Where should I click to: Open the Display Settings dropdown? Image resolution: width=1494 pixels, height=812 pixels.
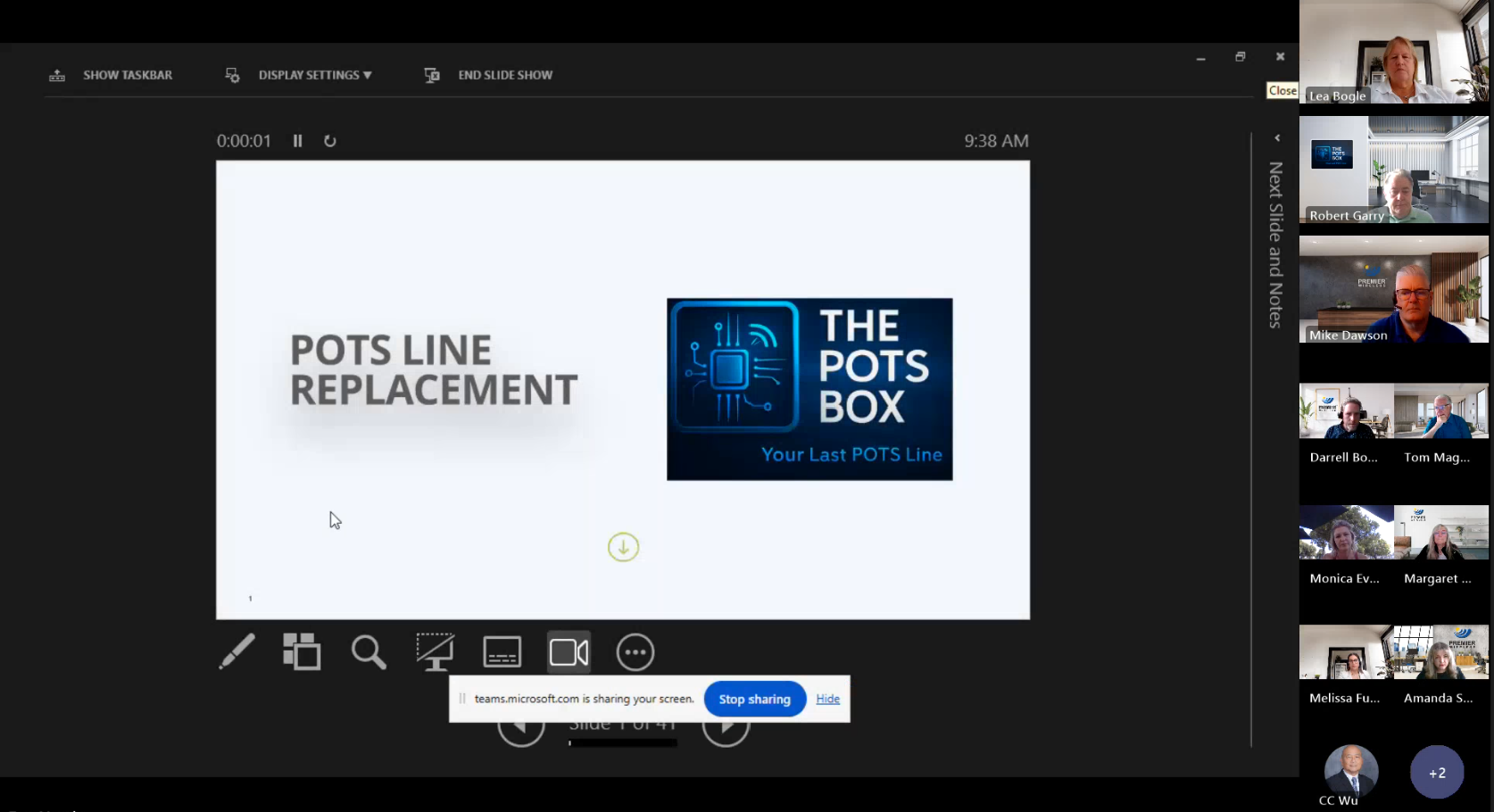(299, 75)
